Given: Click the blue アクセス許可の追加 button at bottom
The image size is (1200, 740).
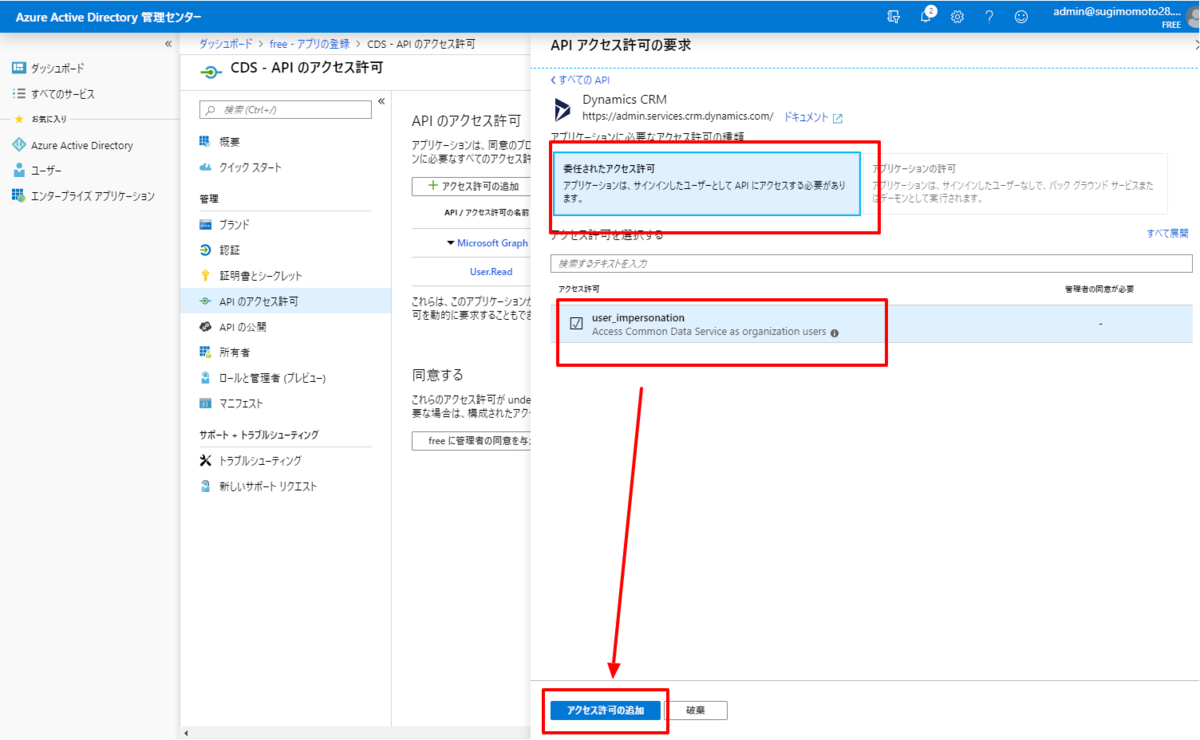Looking at the screenshot, I should coord(605,710).
